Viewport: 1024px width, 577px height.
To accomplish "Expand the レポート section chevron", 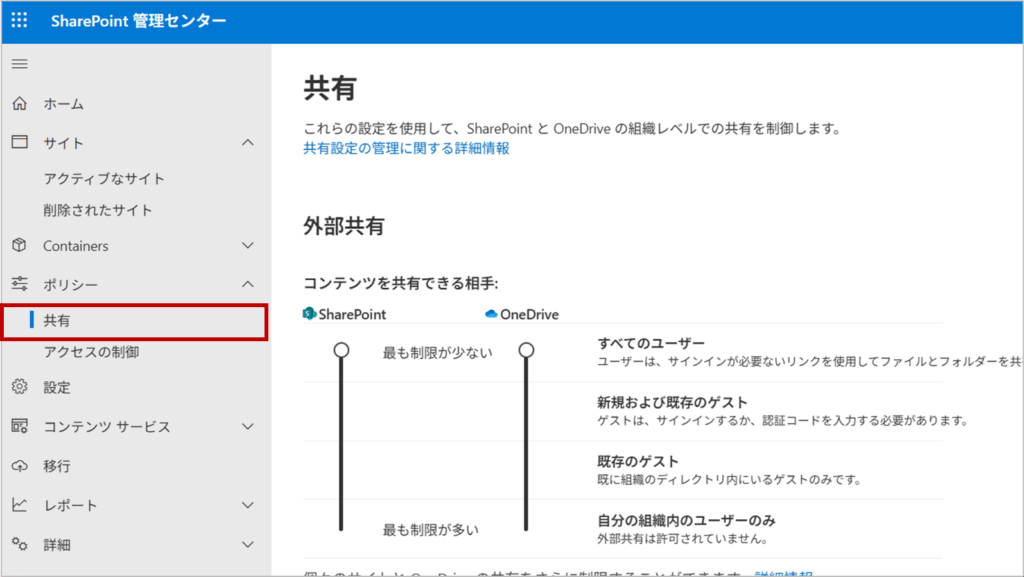I will tap(248, 505).
